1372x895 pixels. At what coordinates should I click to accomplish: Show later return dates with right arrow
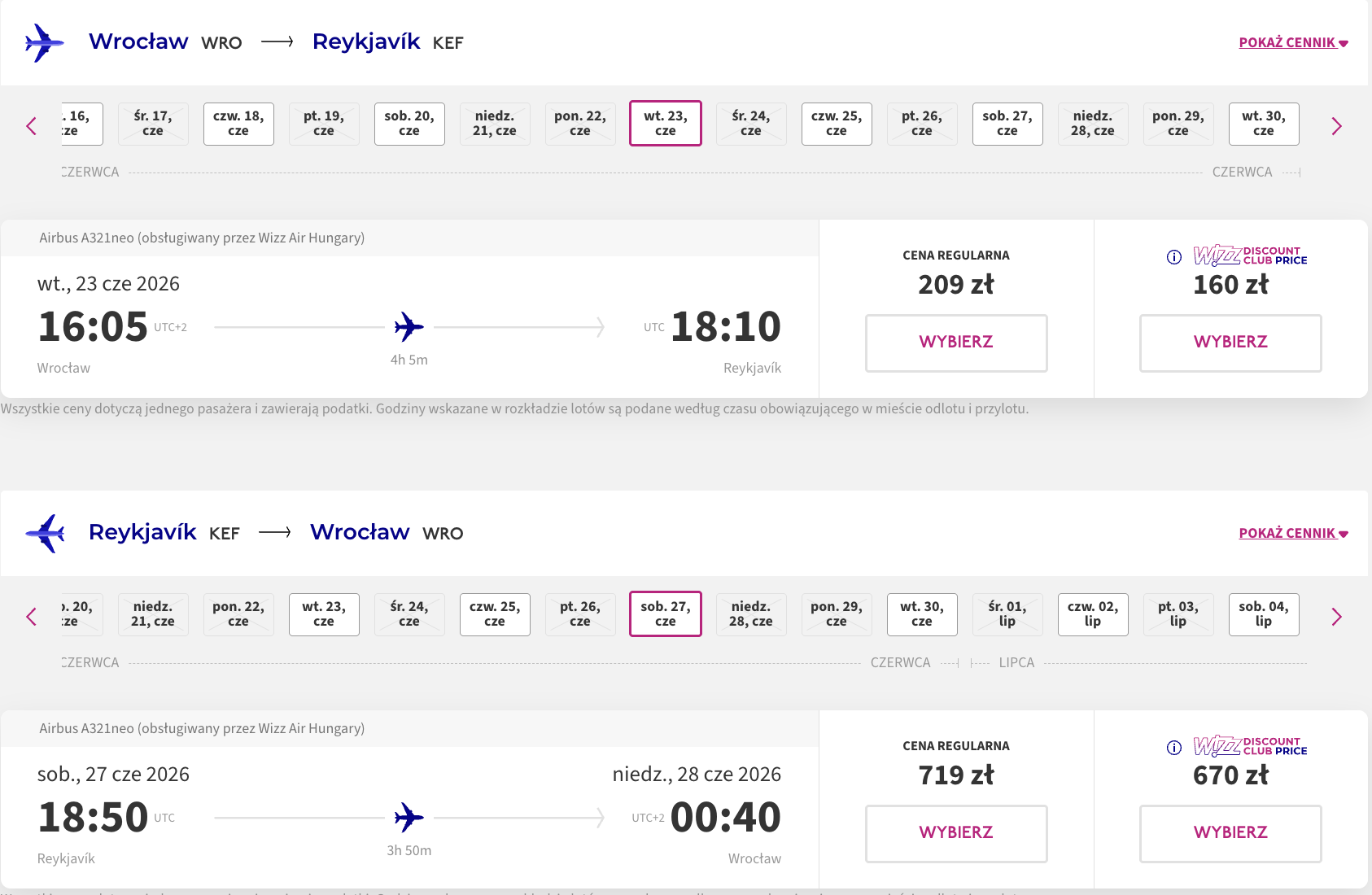coord(1336,617)
